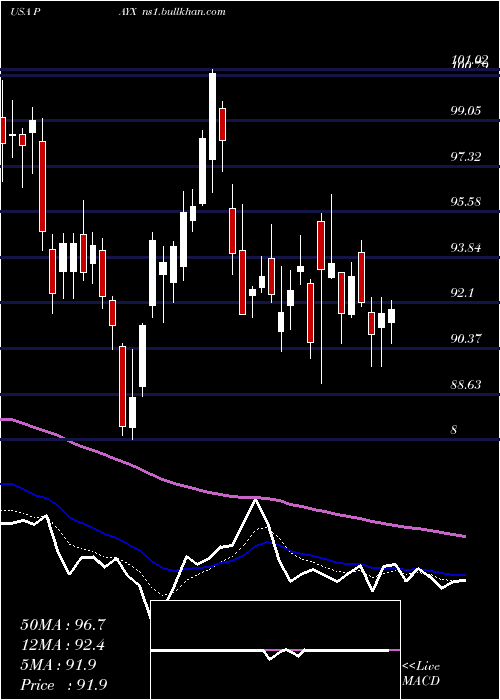Click the 90.37 price axis label
The width and height of the screenshot is (500, 700).
[466, 338]
